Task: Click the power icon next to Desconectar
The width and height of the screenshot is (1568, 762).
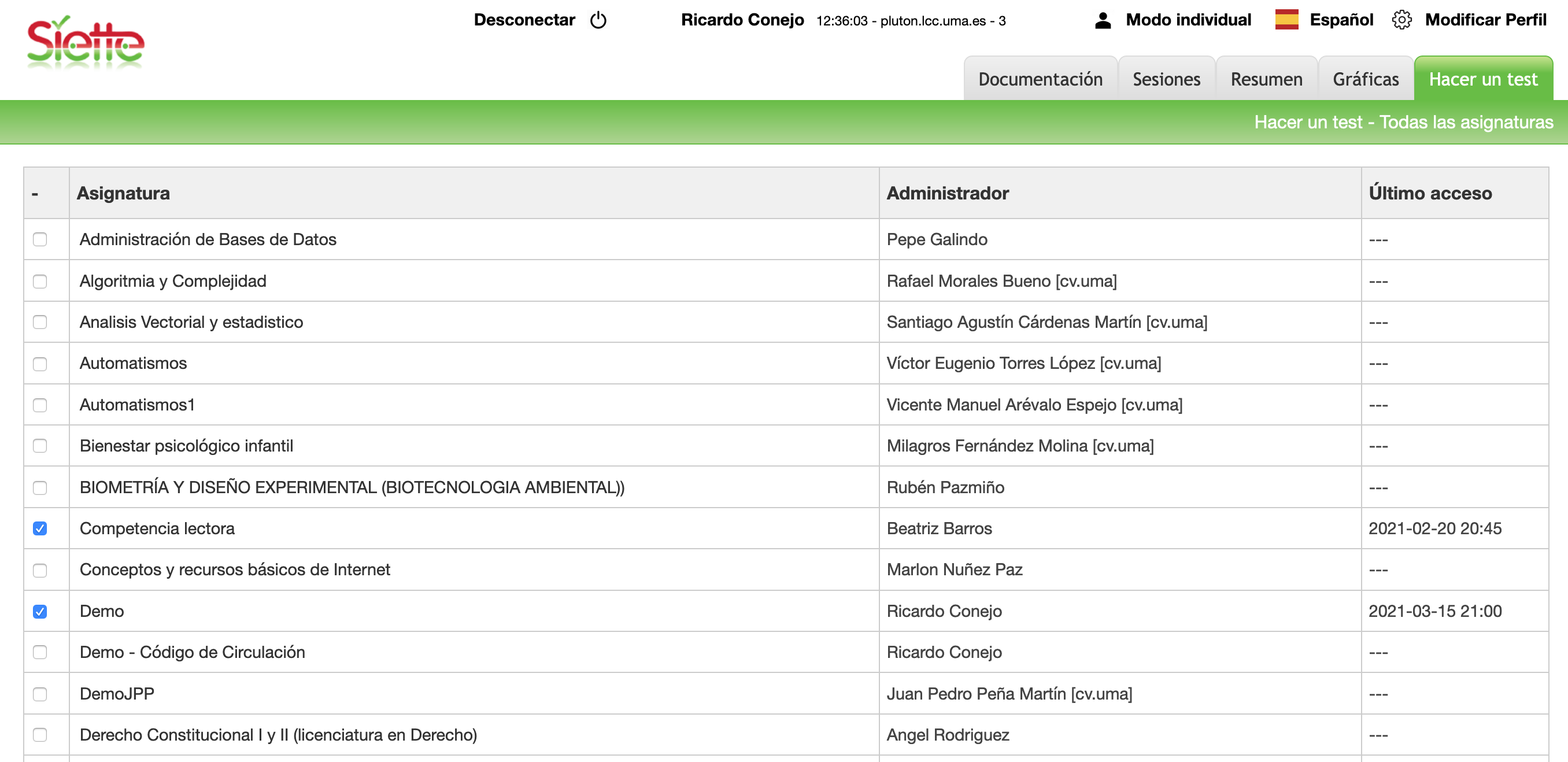Action: click(x=598, y=20)
